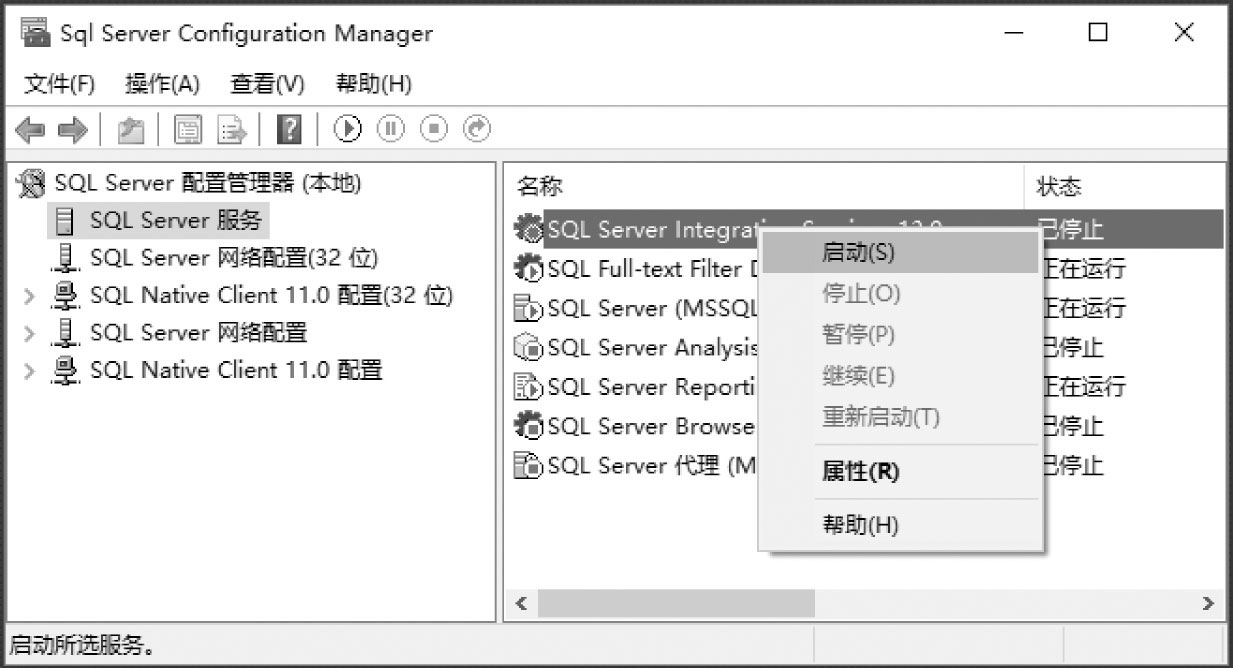This screenshot has width=1233, height=668.
Task: Click the horizontal scrollbar left arrow
Action: pyautogui.click(x=520, y=603)
